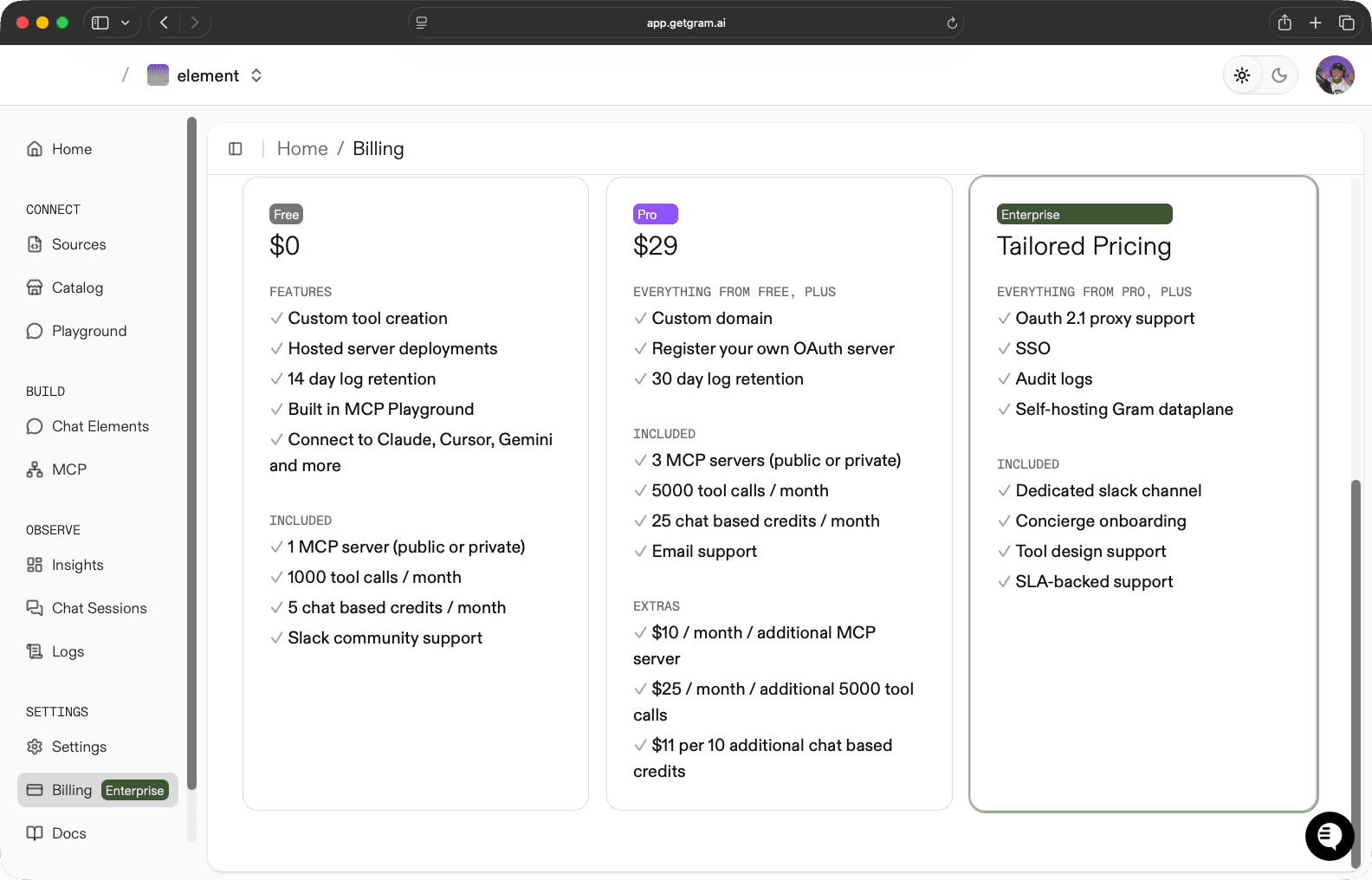
Task: Click the Safari address bar
Action: 685,23
